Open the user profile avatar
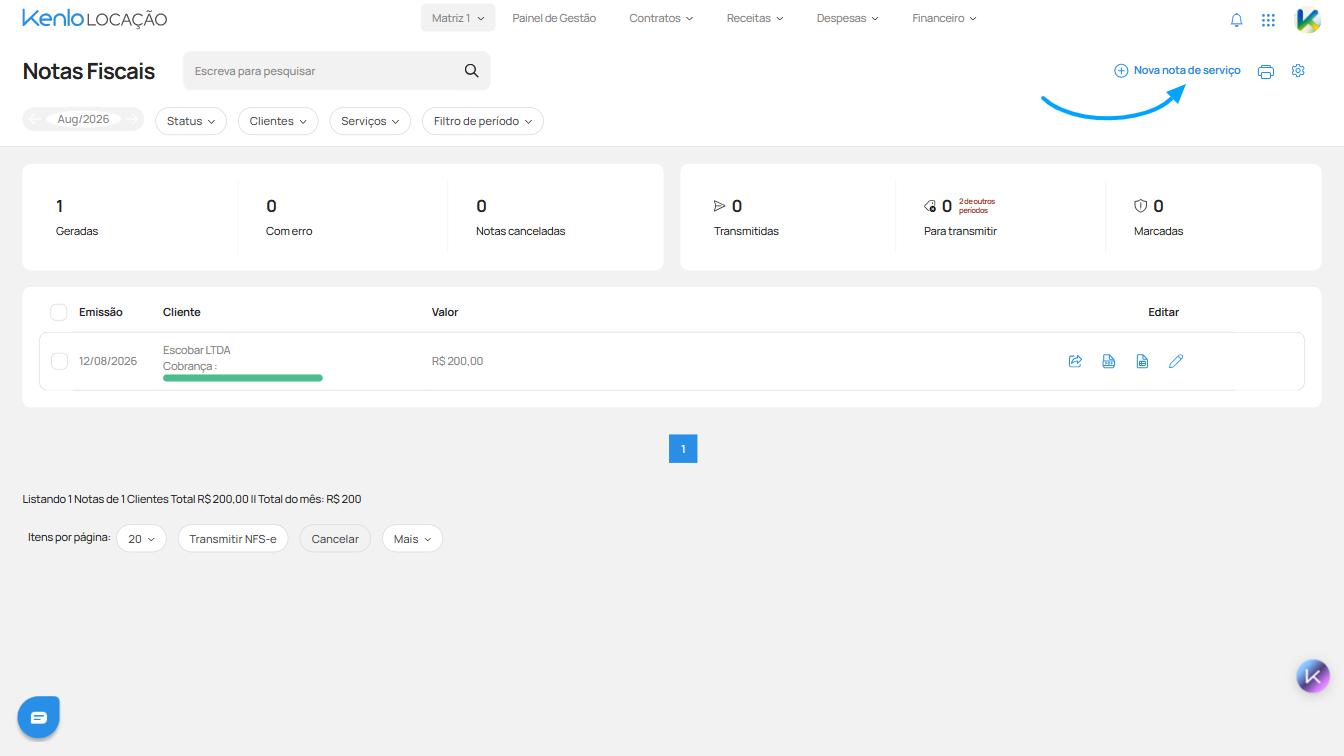Image resolution: width=1344 pixels, height=756 pixels. pos(1308,20)
